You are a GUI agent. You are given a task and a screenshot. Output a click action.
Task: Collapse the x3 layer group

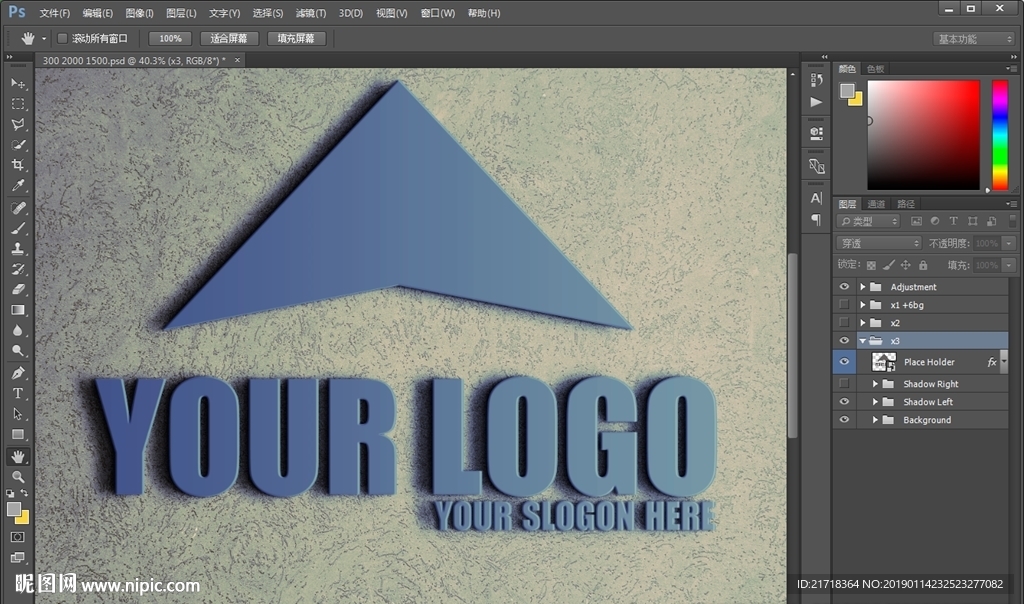point(862,341)
